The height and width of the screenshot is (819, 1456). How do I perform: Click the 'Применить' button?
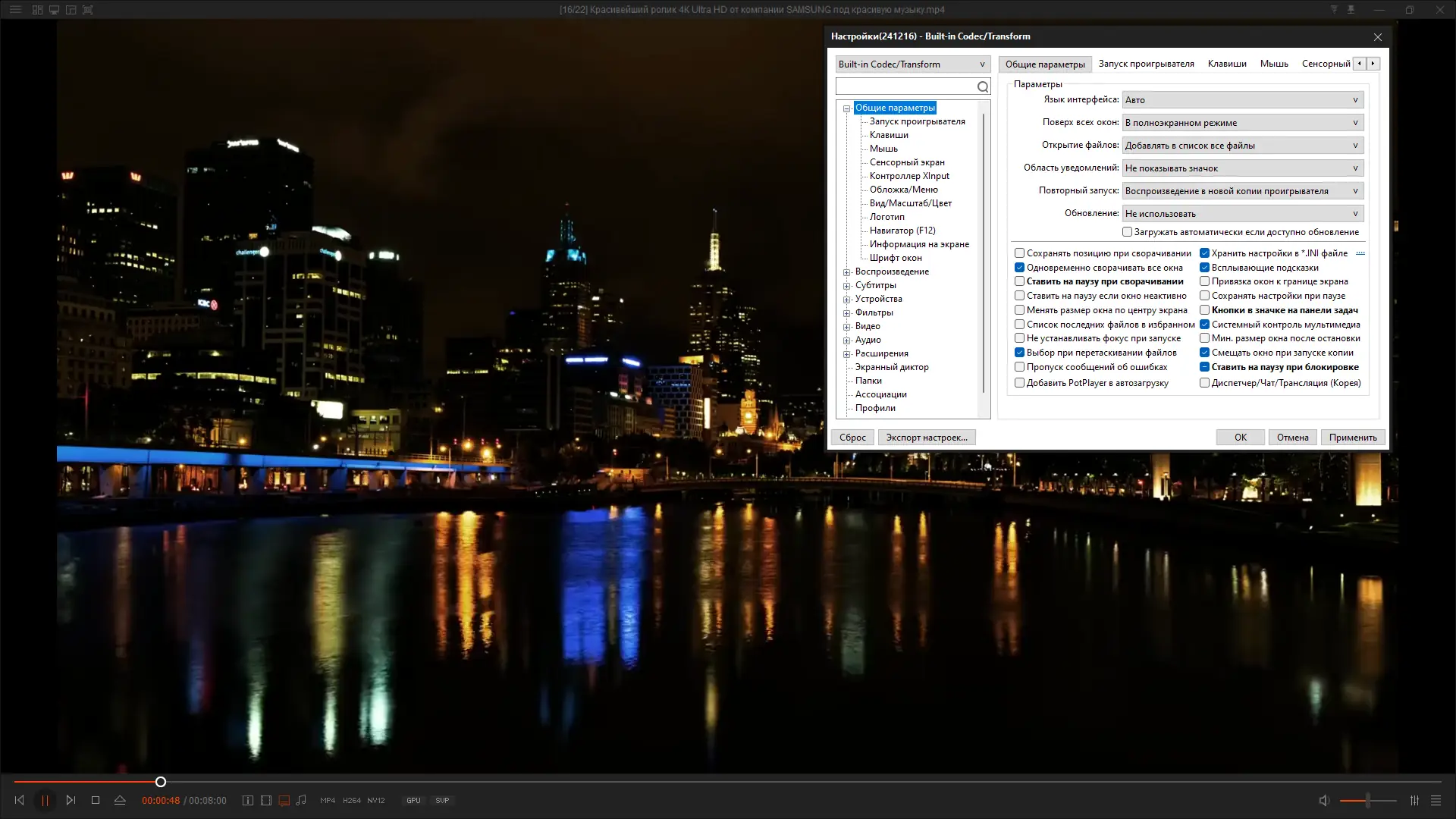click(x=1352, y=438)
